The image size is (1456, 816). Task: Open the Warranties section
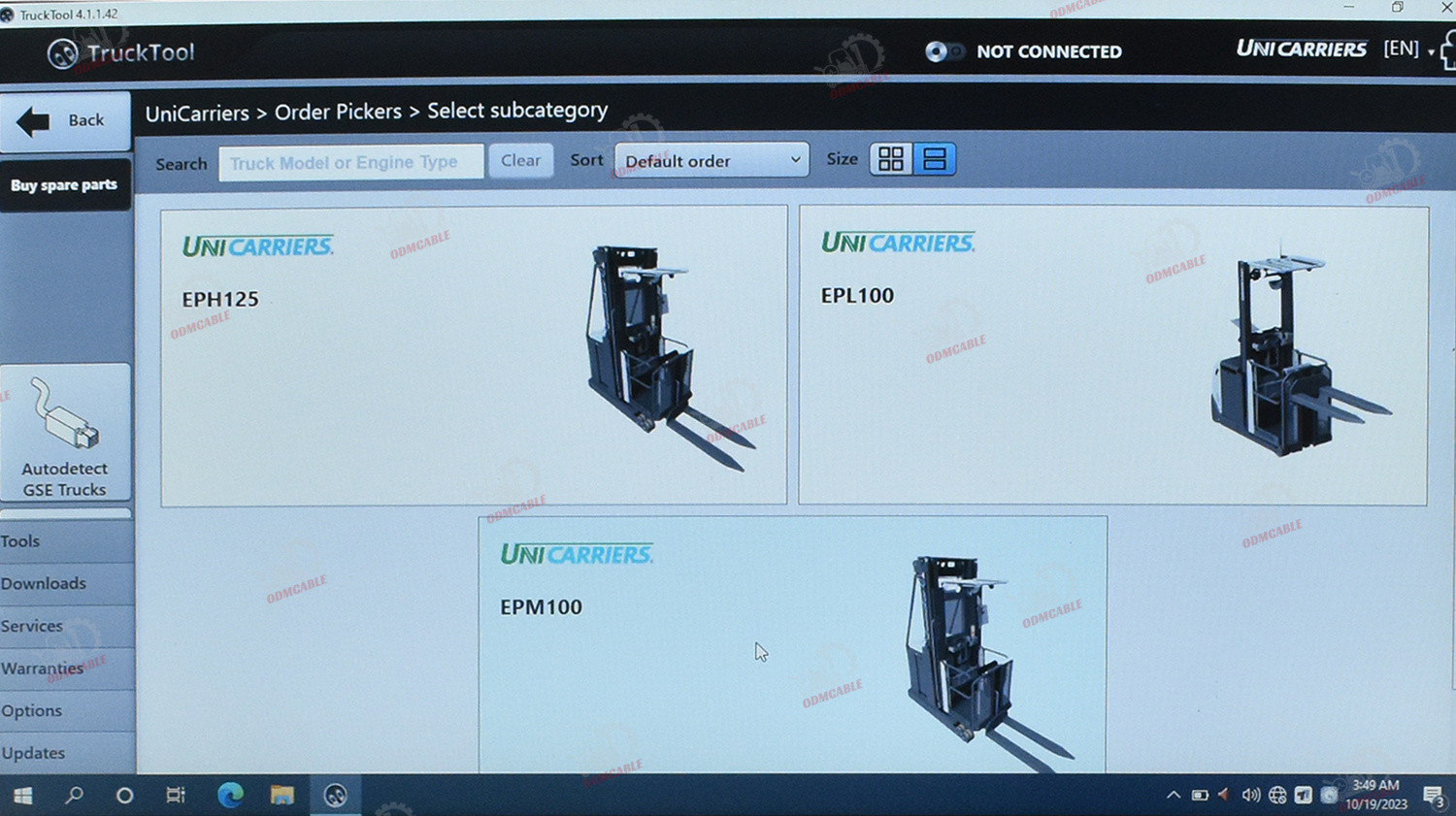[66, 669]
